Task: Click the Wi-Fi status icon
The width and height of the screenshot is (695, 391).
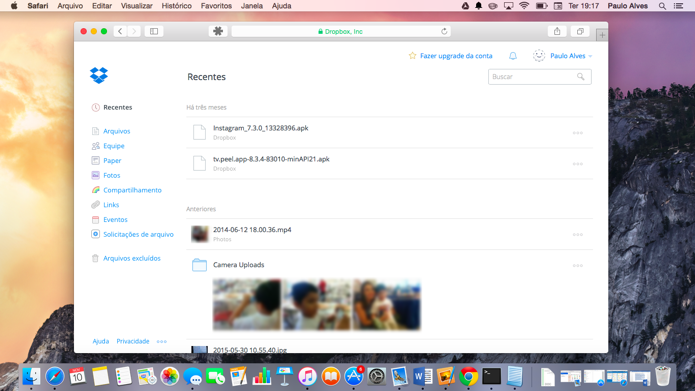Action: (524, 6)
